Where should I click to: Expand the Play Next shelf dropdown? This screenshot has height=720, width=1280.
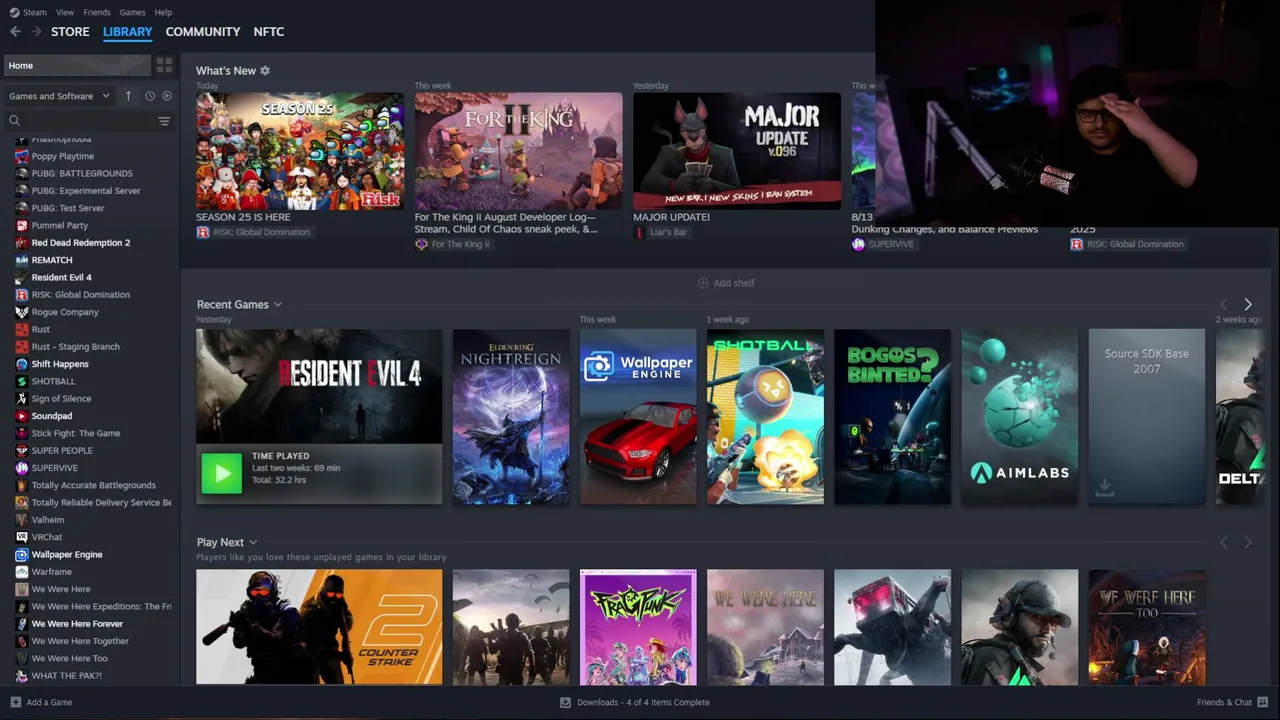pos(253,542)
